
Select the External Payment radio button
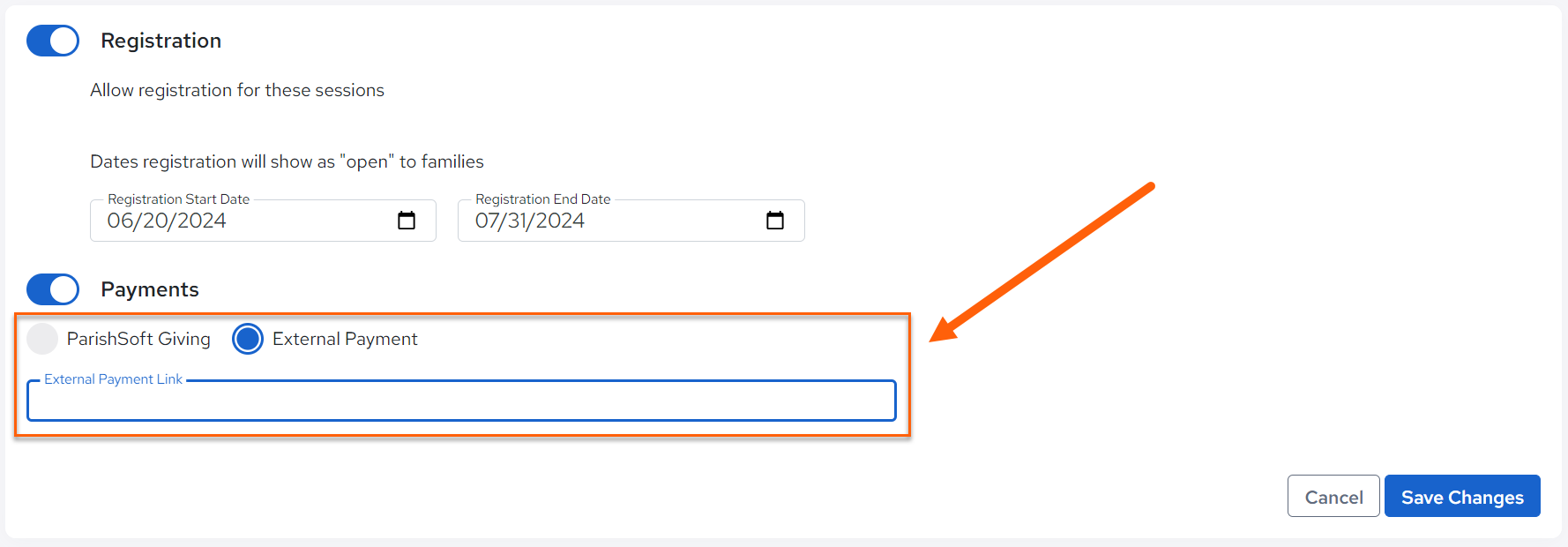click(x=248, y=339)
